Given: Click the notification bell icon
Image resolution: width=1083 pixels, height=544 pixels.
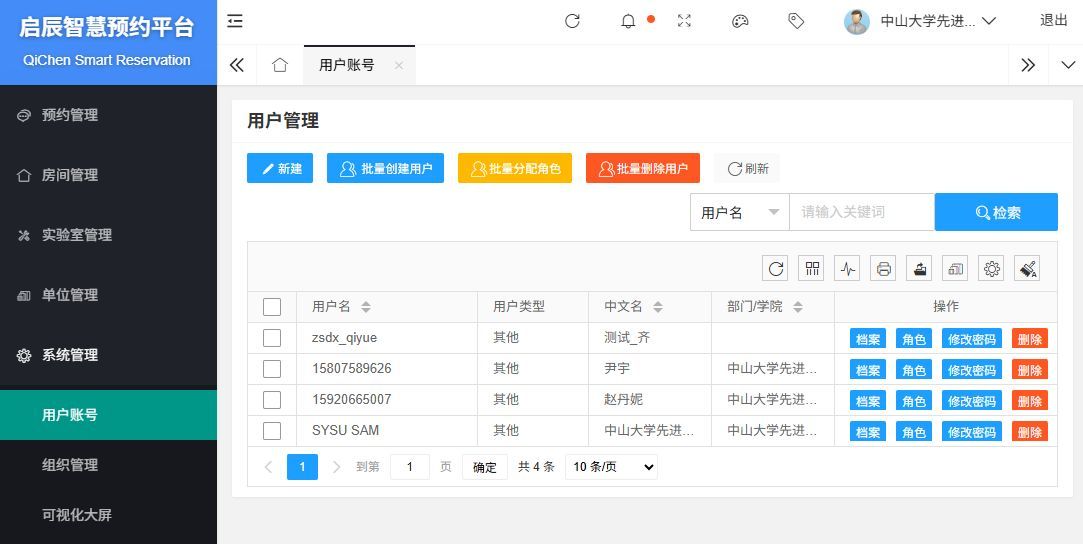Looking at the screenshot, I should pos(628,21).
